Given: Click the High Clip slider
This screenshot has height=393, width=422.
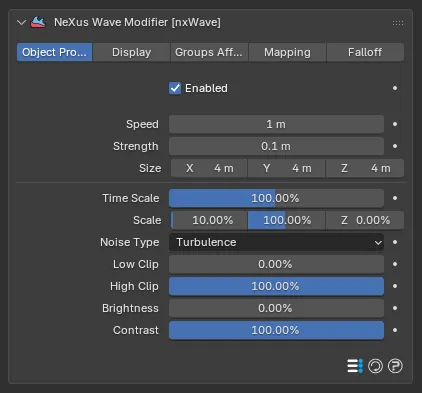Looking at the screenshot, I should pyautogui.click(x=276, y=286).
